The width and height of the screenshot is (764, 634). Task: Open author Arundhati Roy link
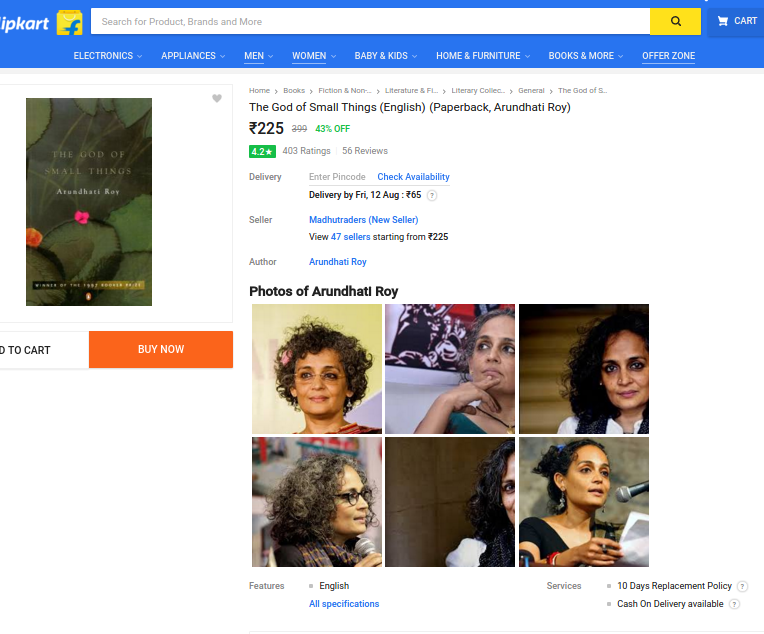pyautogui.click(x=338, y=262)
